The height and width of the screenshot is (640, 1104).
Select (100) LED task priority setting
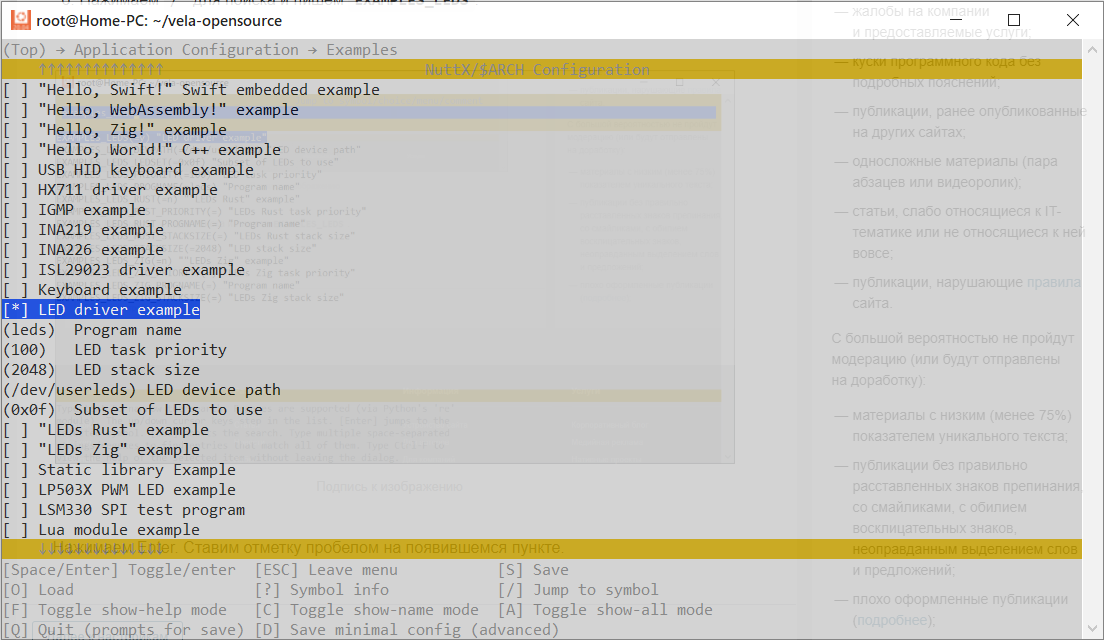[115, 350]
